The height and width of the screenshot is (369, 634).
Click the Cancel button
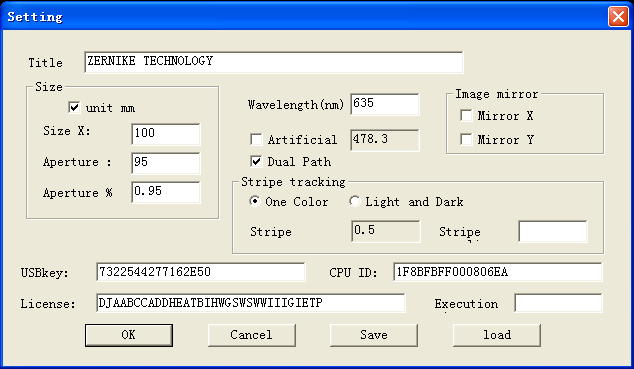[x=251, y=335]
